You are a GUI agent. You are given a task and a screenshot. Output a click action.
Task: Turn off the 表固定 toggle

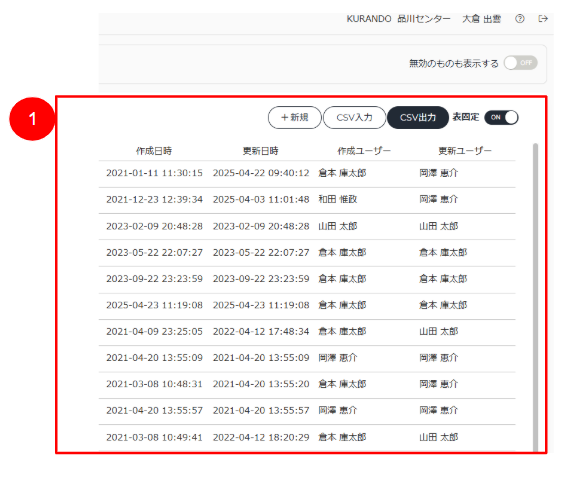click(501, 117)
